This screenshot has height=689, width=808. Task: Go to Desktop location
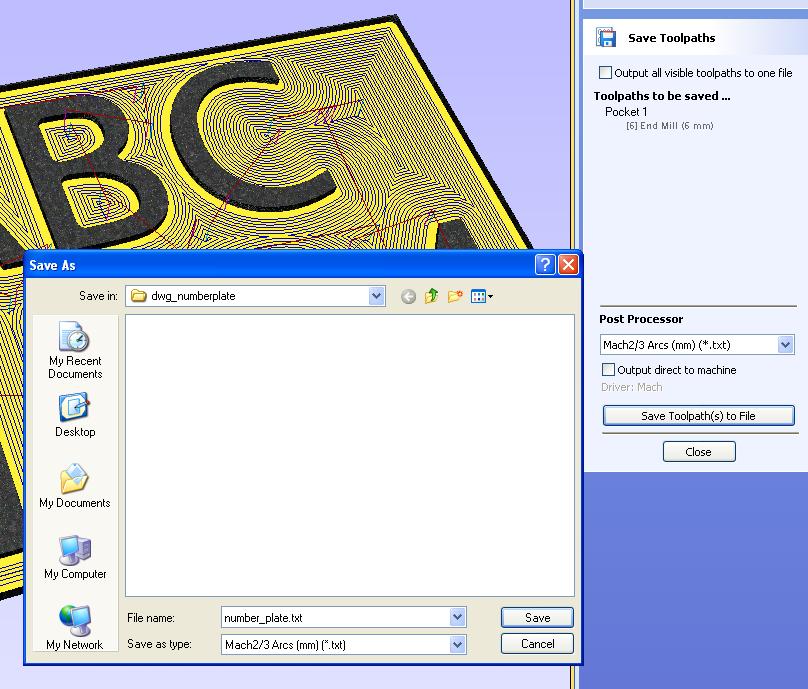pos(75,415)
